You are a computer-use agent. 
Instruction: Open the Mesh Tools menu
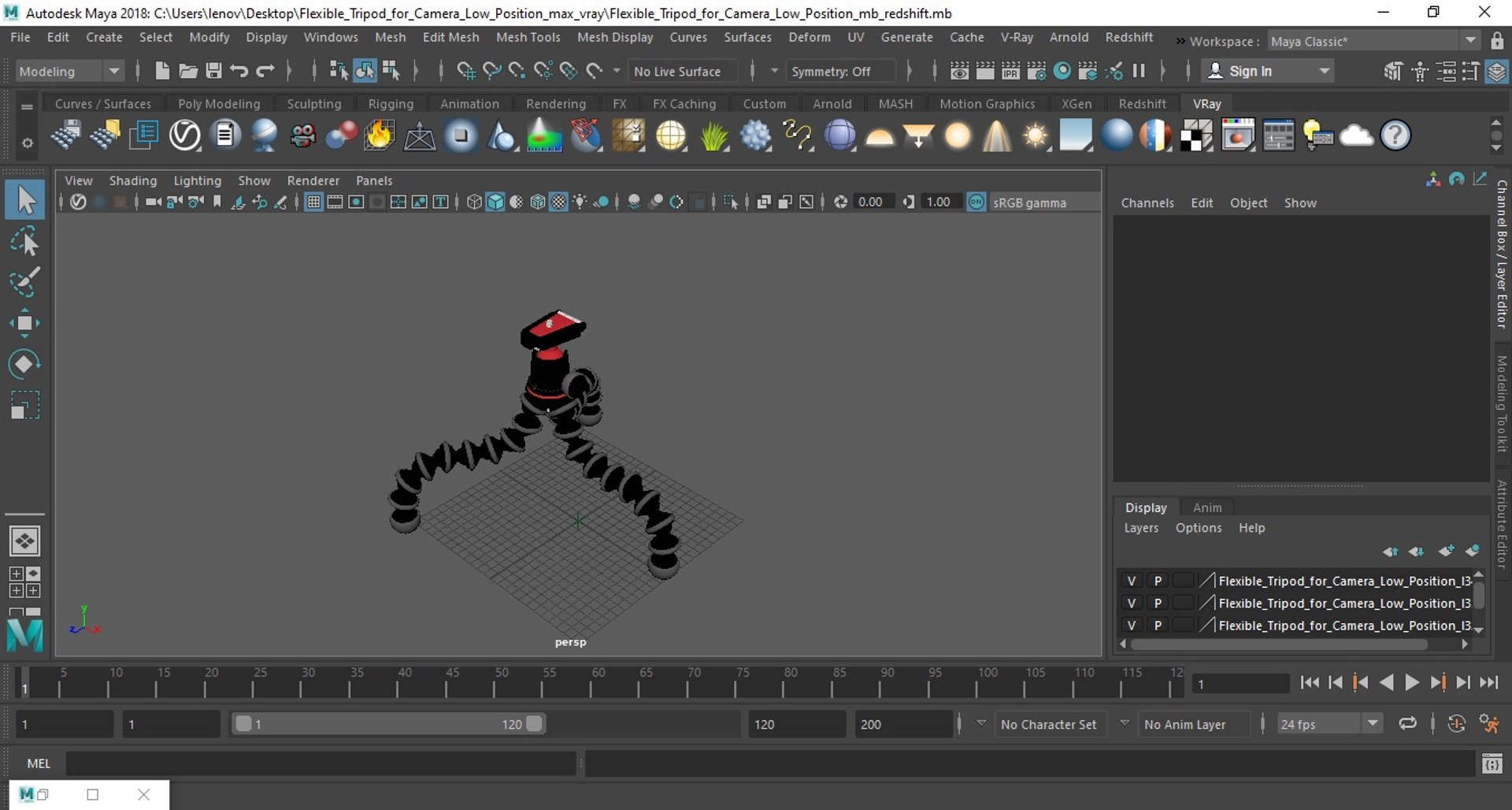click(528, 37)
